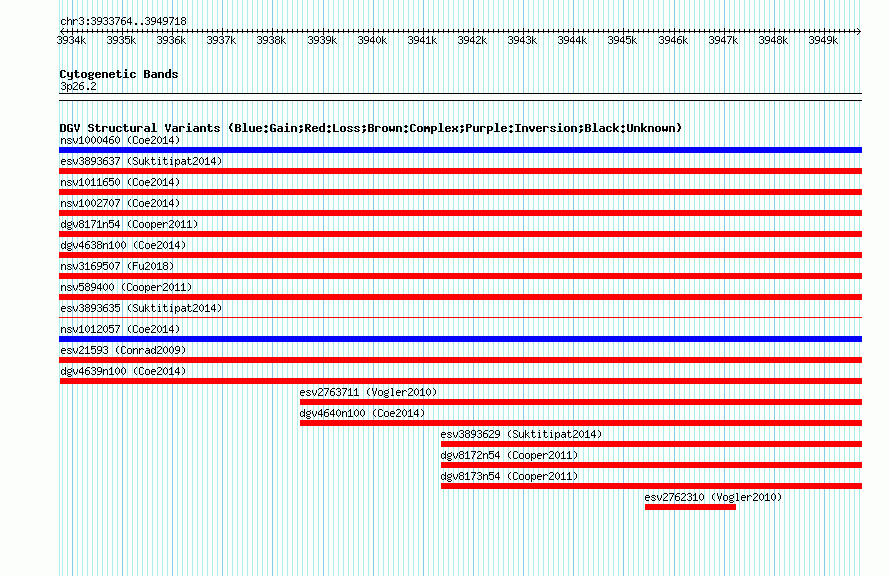Click the Cytogenetic Bands track title
The height and width of the screenshot is (576, 890).
pos(119,74)
